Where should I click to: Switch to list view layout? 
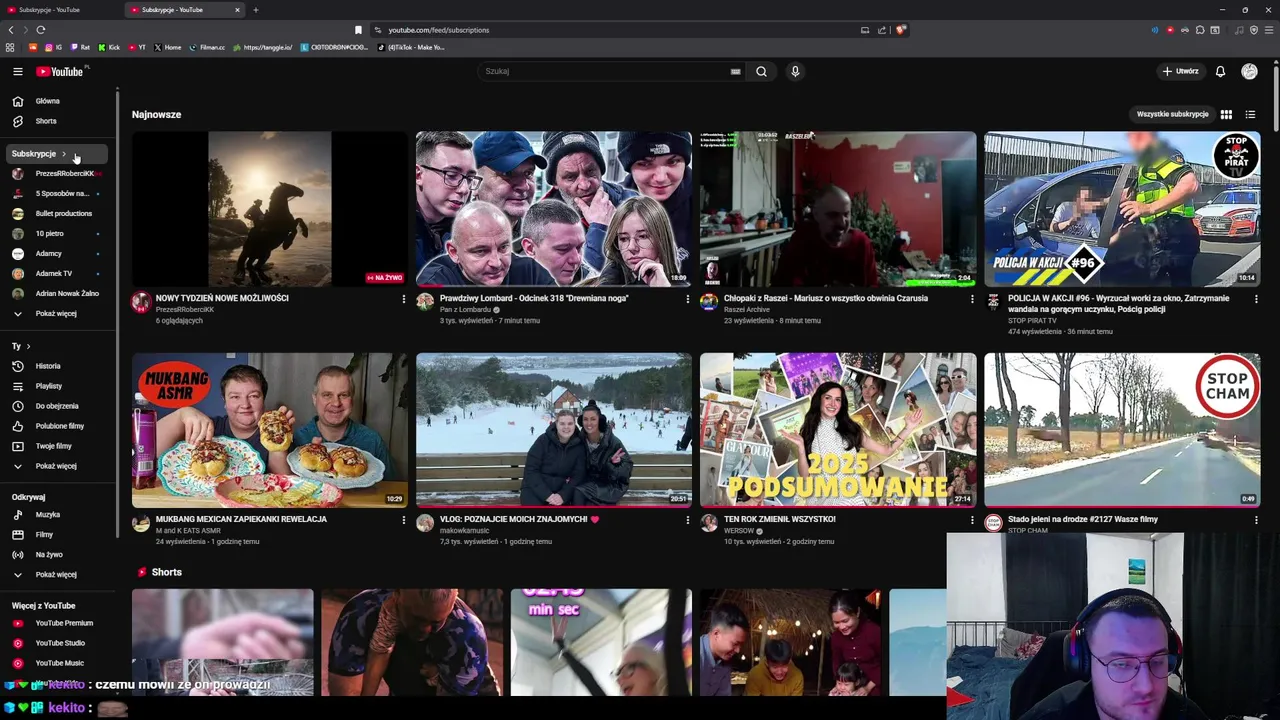pos(1250,114)
